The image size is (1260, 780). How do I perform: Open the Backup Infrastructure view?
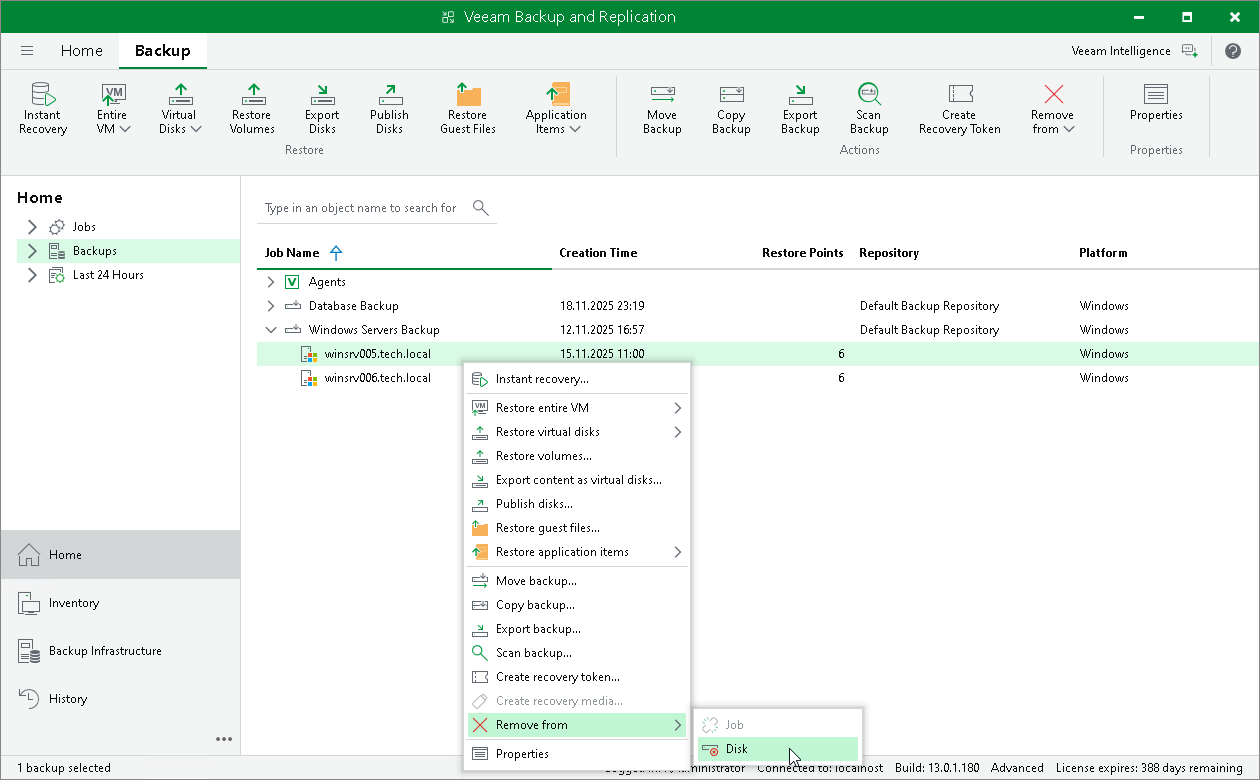[120, 651]
